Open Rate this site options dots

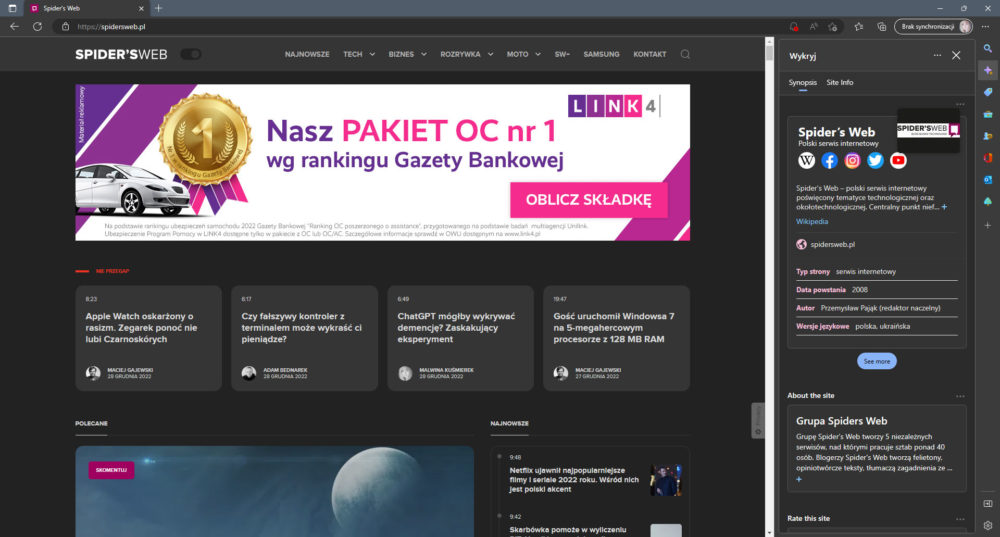[x=960, y=519]
